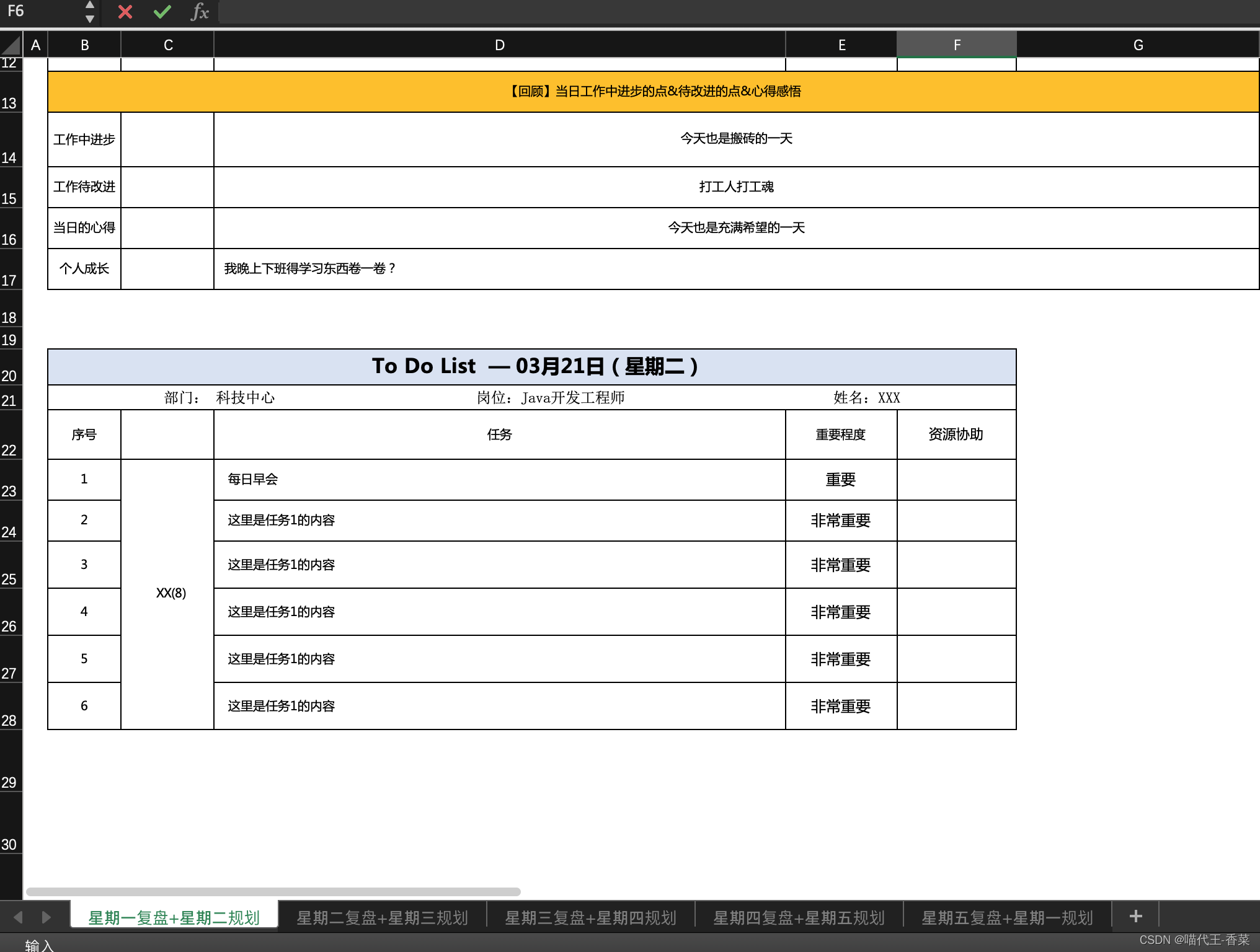
Task: Click the To Do List 03月21日 title cell
Action: point(532,367)
